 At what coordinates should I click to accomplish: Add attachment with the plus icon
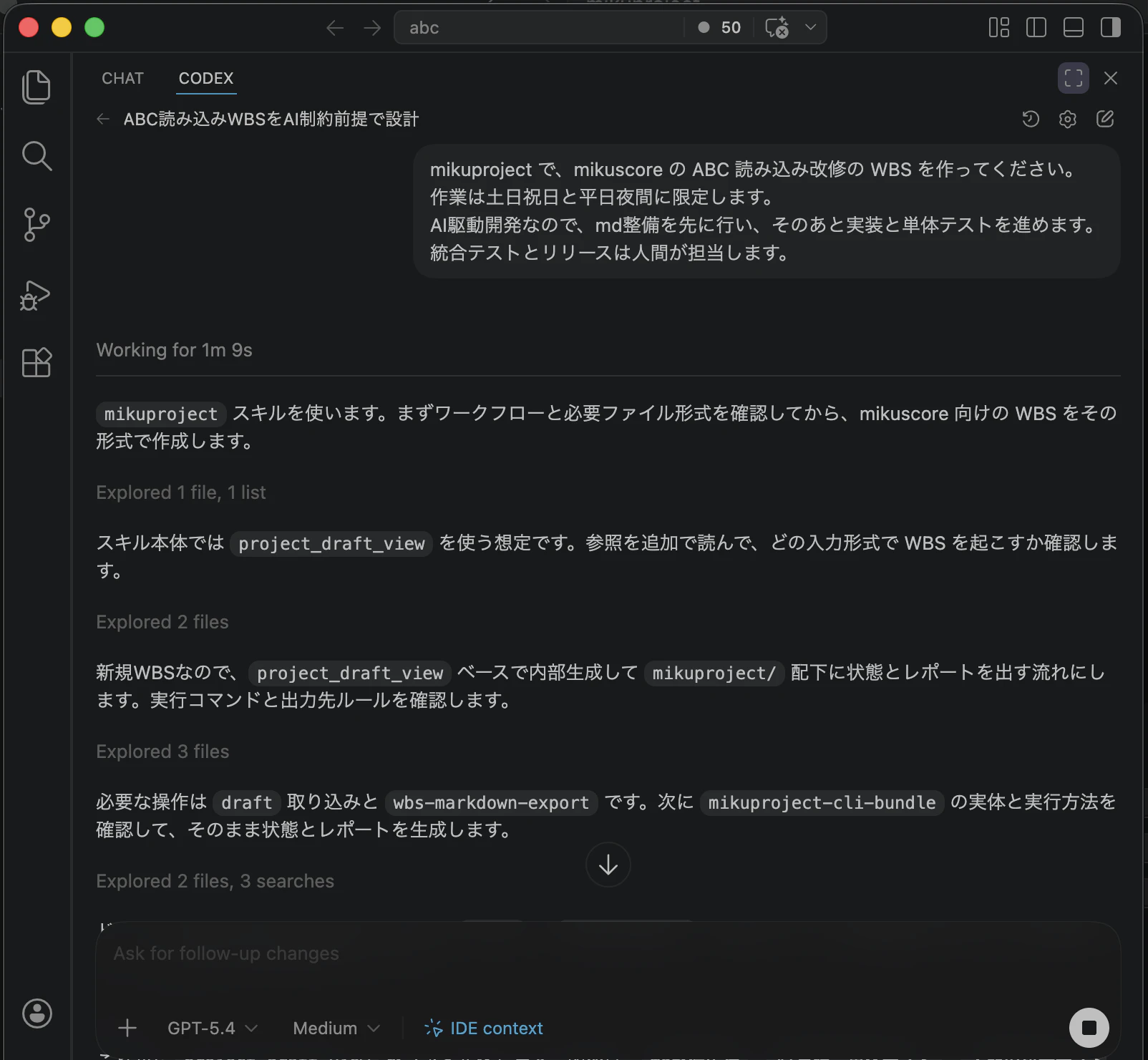[x=127, y=1028]
